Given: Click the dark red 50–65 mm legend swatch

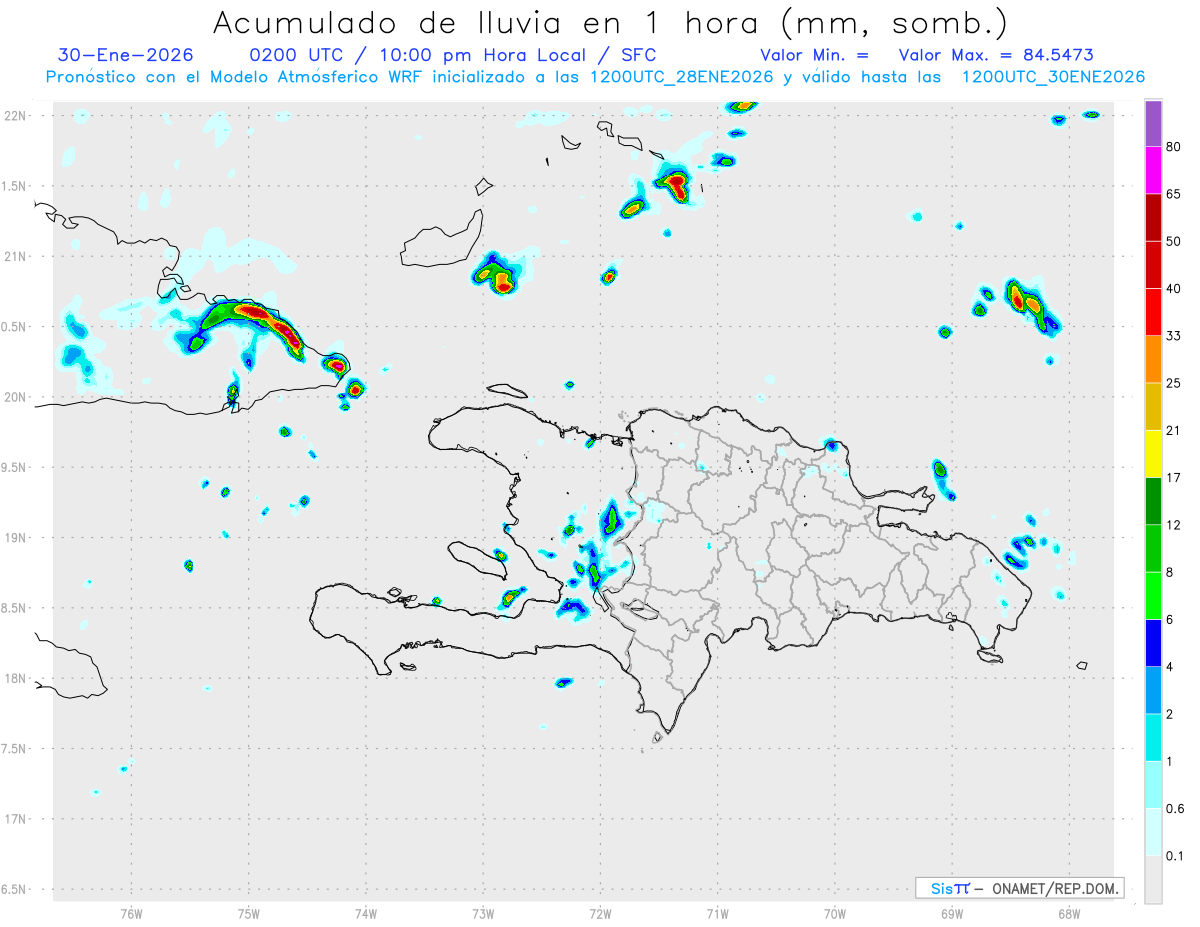Looking at the screenshot, I should pos(1152,217).
